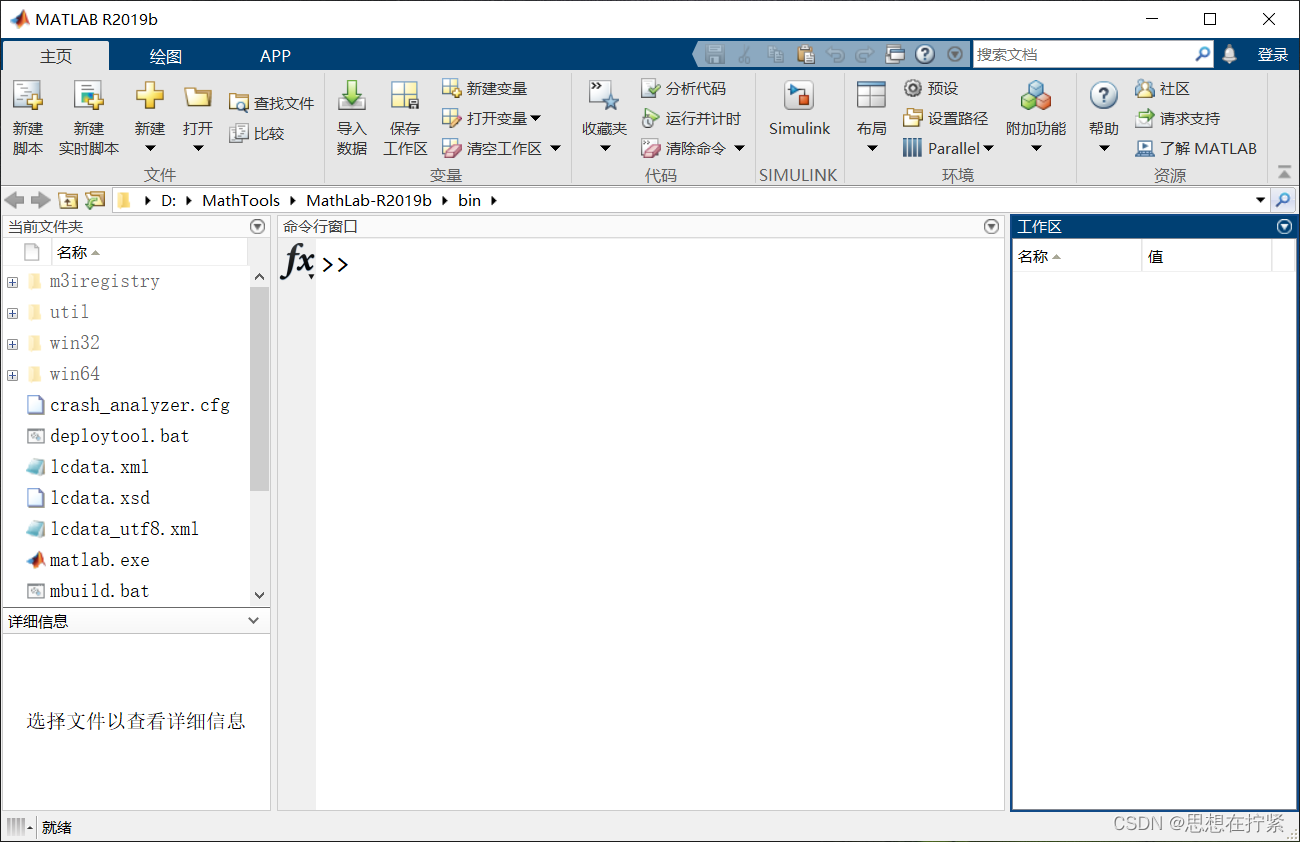Screen dimensions: 1300x842
Task: Click the back navigation arrow
Action: (14, 200)
